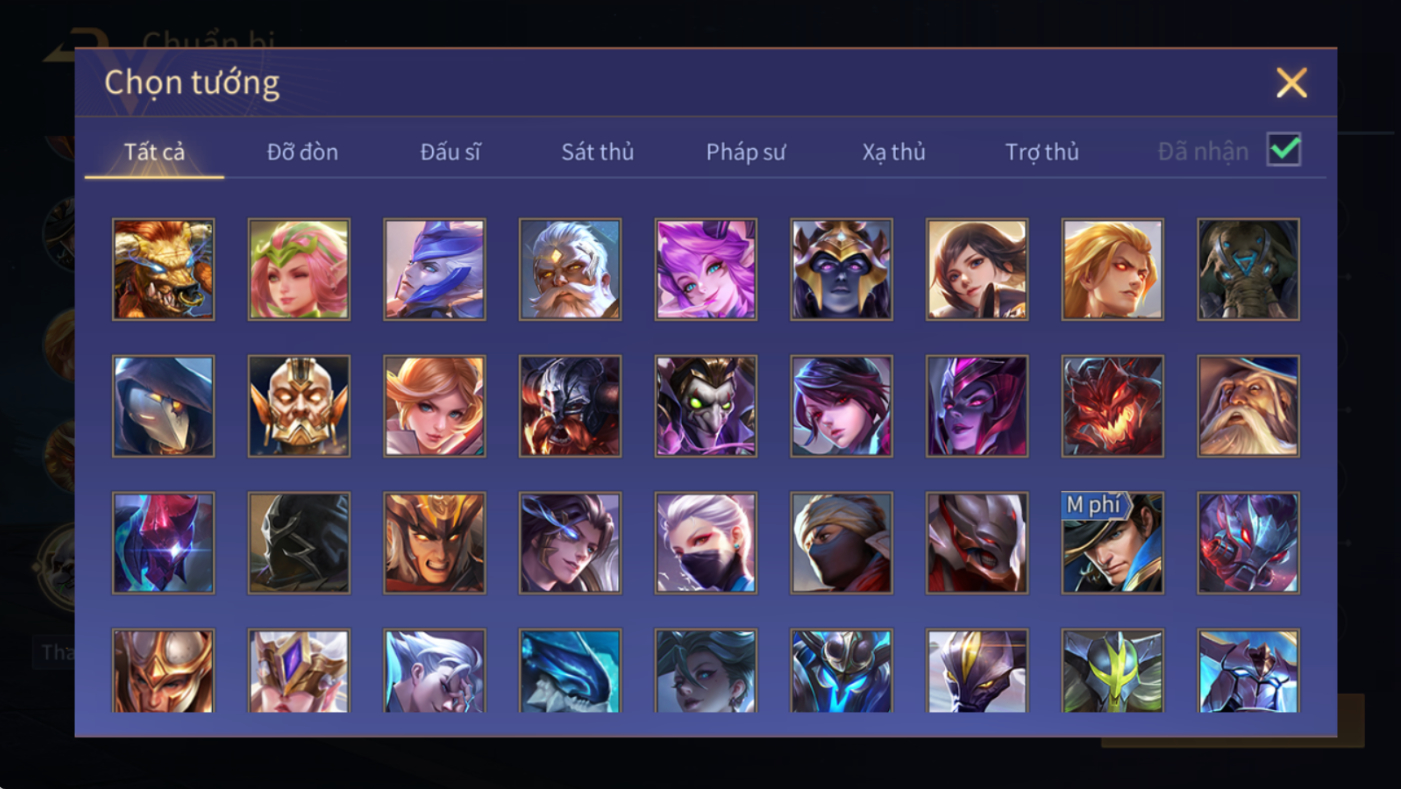This screenshot has height=789, width=1401.
Task: Choose the white-bearded old man hero portrait
Action: (x=570, y=270)
